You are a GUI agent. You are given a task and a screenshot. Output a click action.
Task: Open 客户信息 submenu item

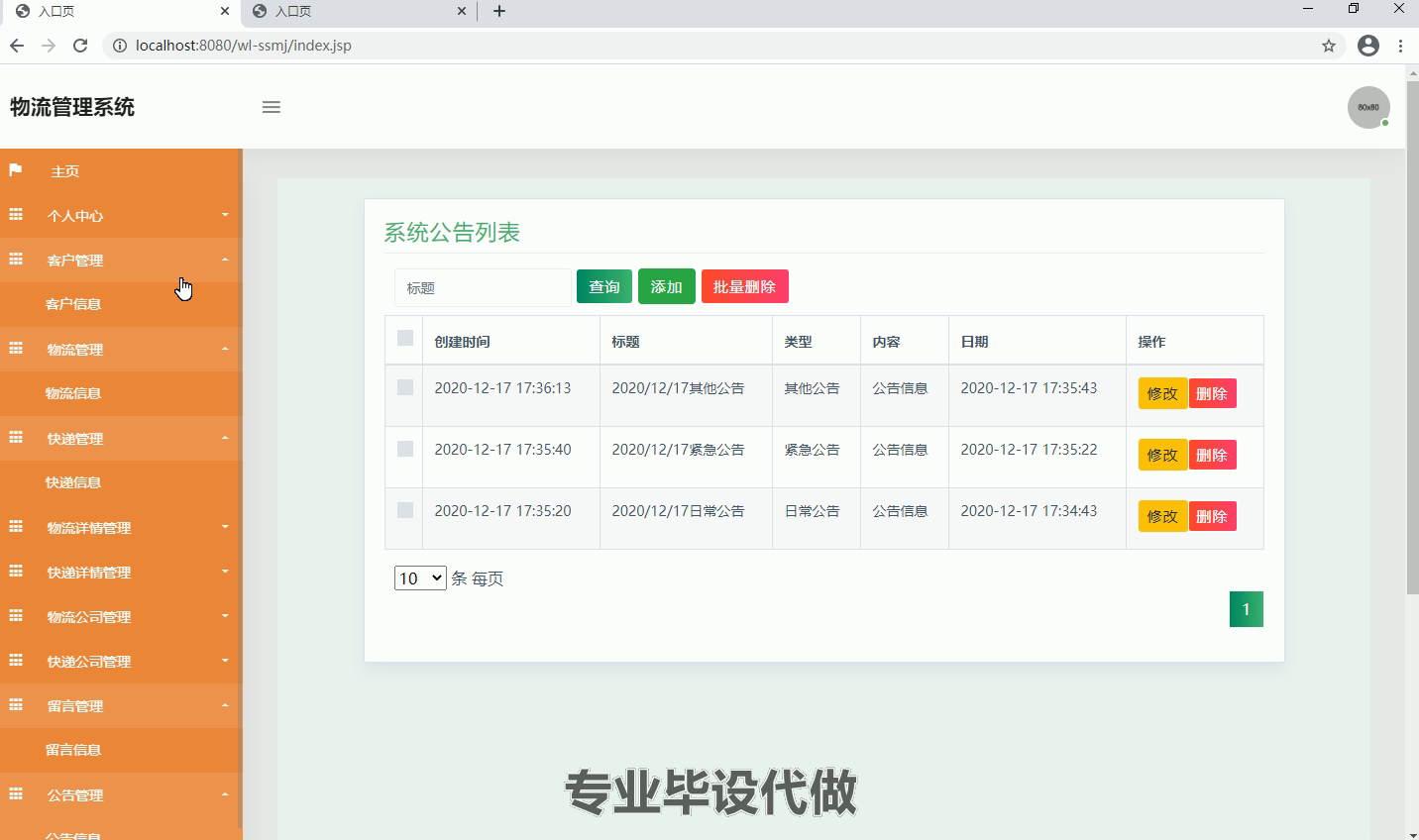point(73,304)
